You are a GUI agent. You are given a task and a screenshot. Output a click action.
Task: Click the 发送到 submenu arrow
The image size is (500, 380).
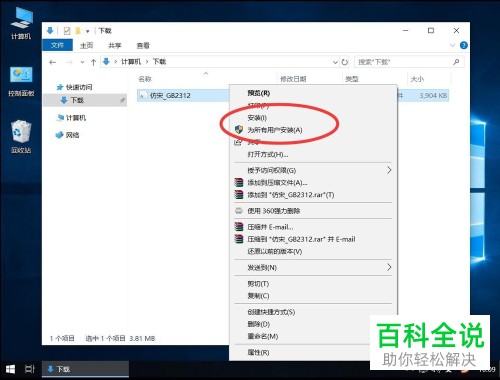pyautogui.click(x=389, y=267)
